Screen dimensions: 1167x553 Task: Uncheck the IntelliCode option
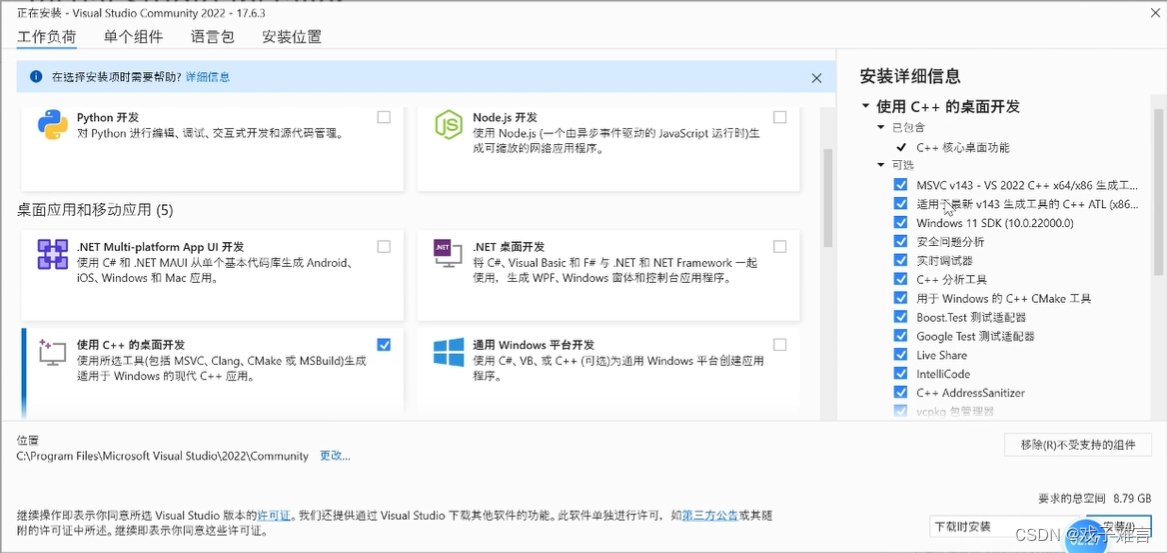coord(901,374)
